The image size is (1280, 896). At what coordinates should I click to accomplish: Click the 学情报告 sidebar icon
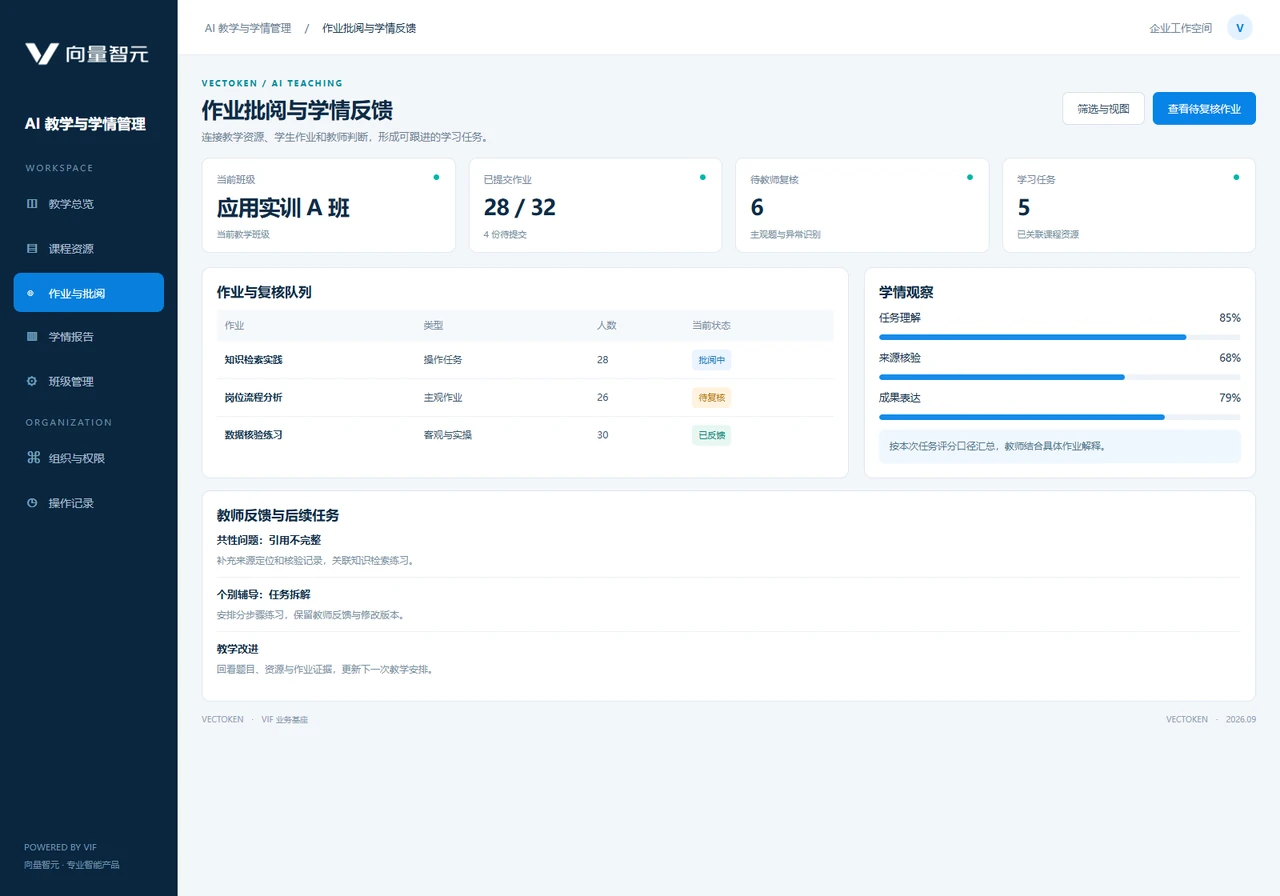(x=31, y=337)
